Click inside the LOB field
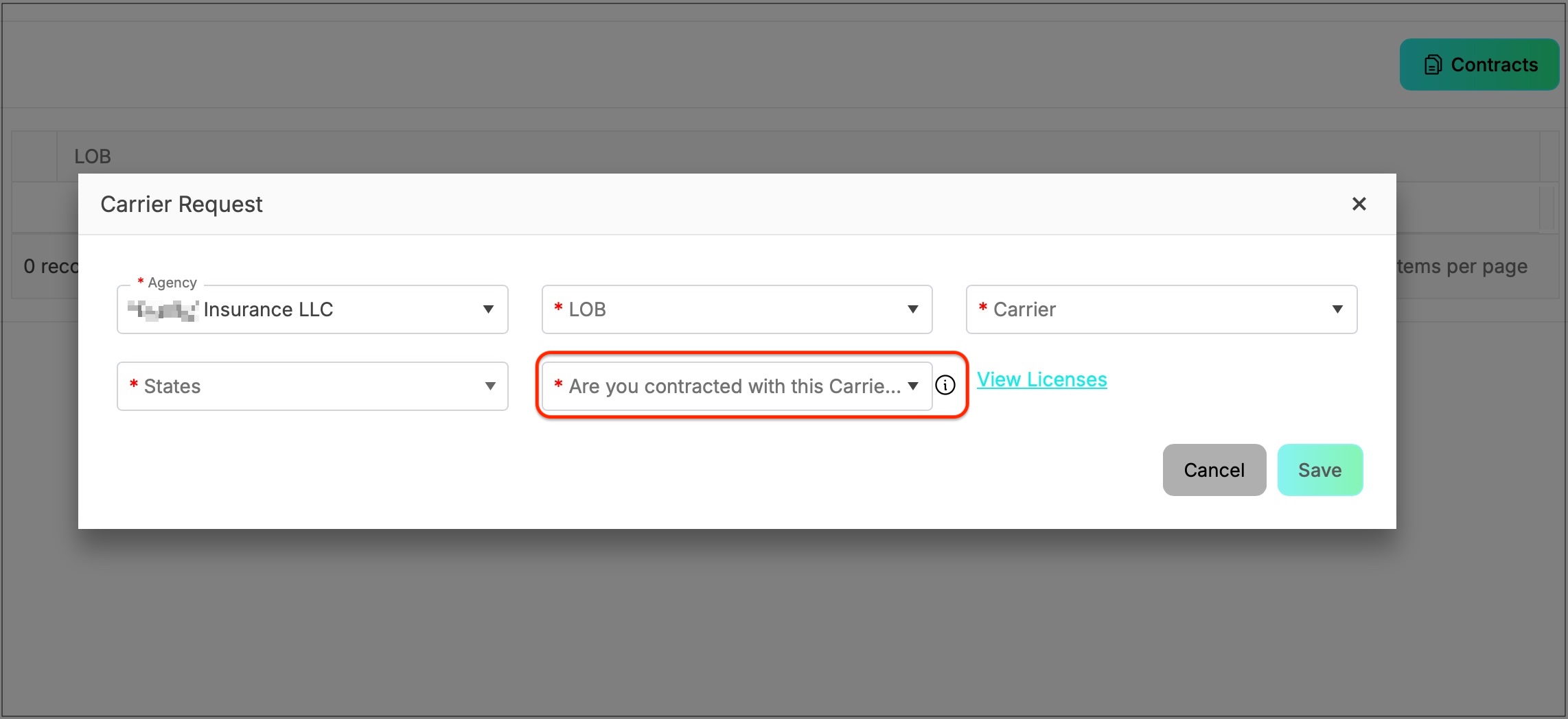 (737, 309)
